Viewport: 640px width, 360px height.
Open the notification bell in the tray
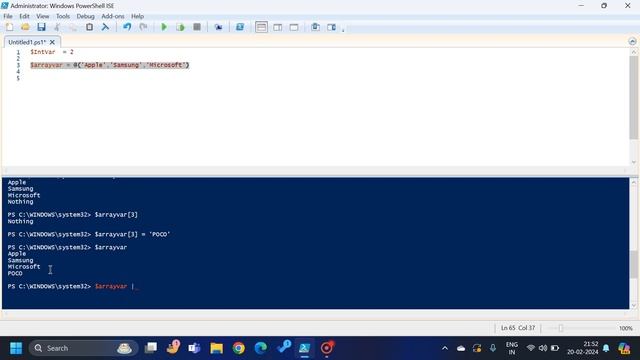coord(606,348)
